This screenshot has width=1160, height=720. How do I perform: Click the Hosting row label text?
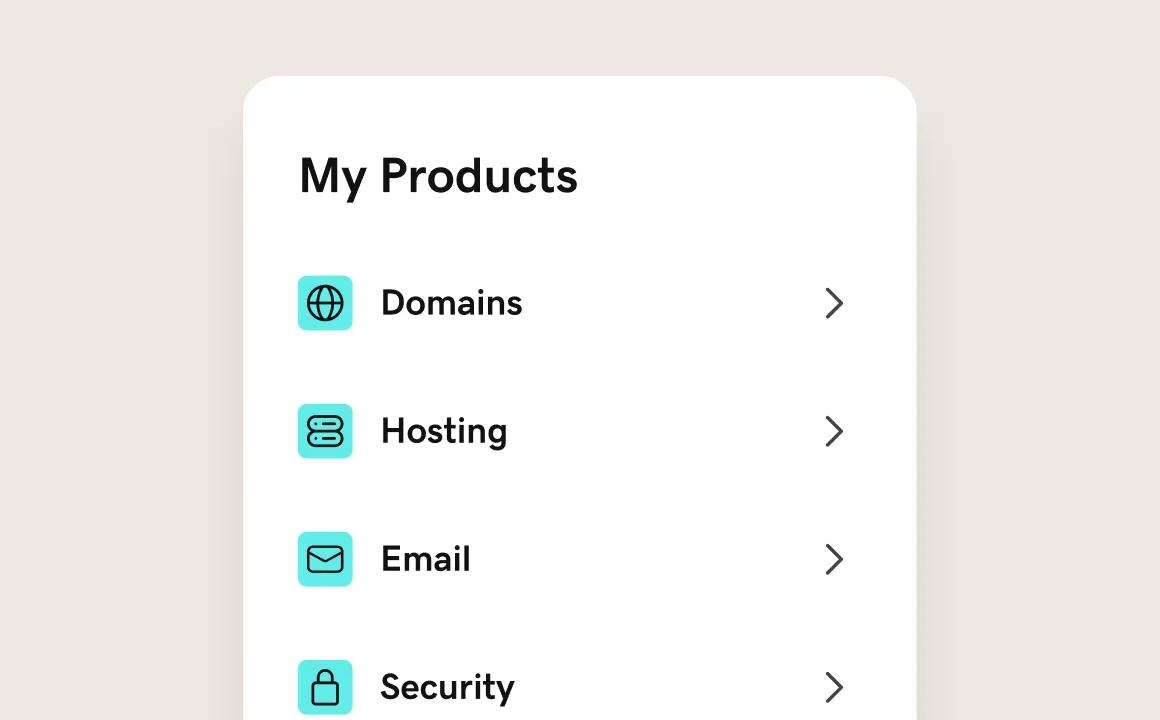(444, 431)
